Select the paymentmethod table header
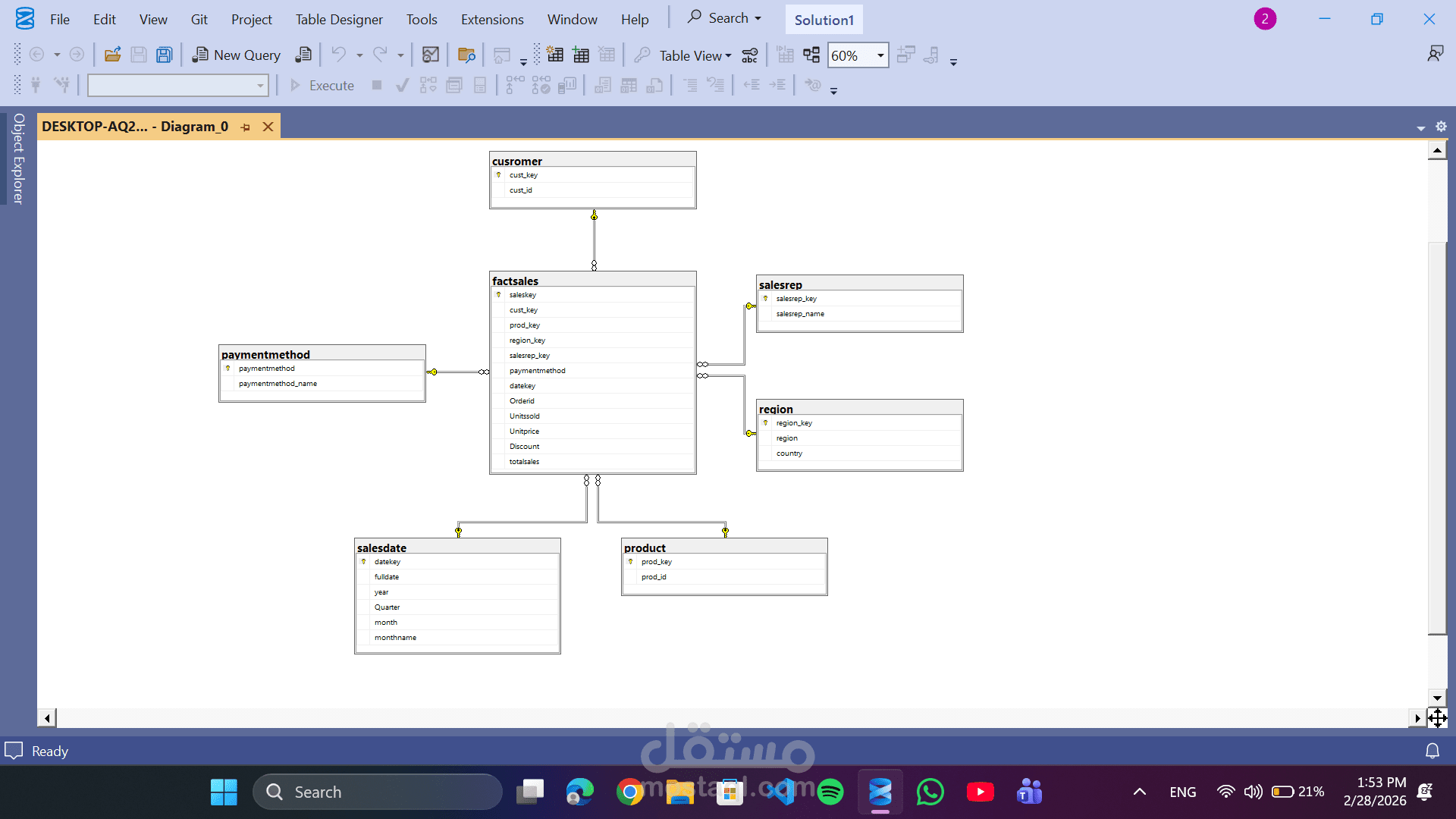1456x819 pixels. [x=322, y=353]
